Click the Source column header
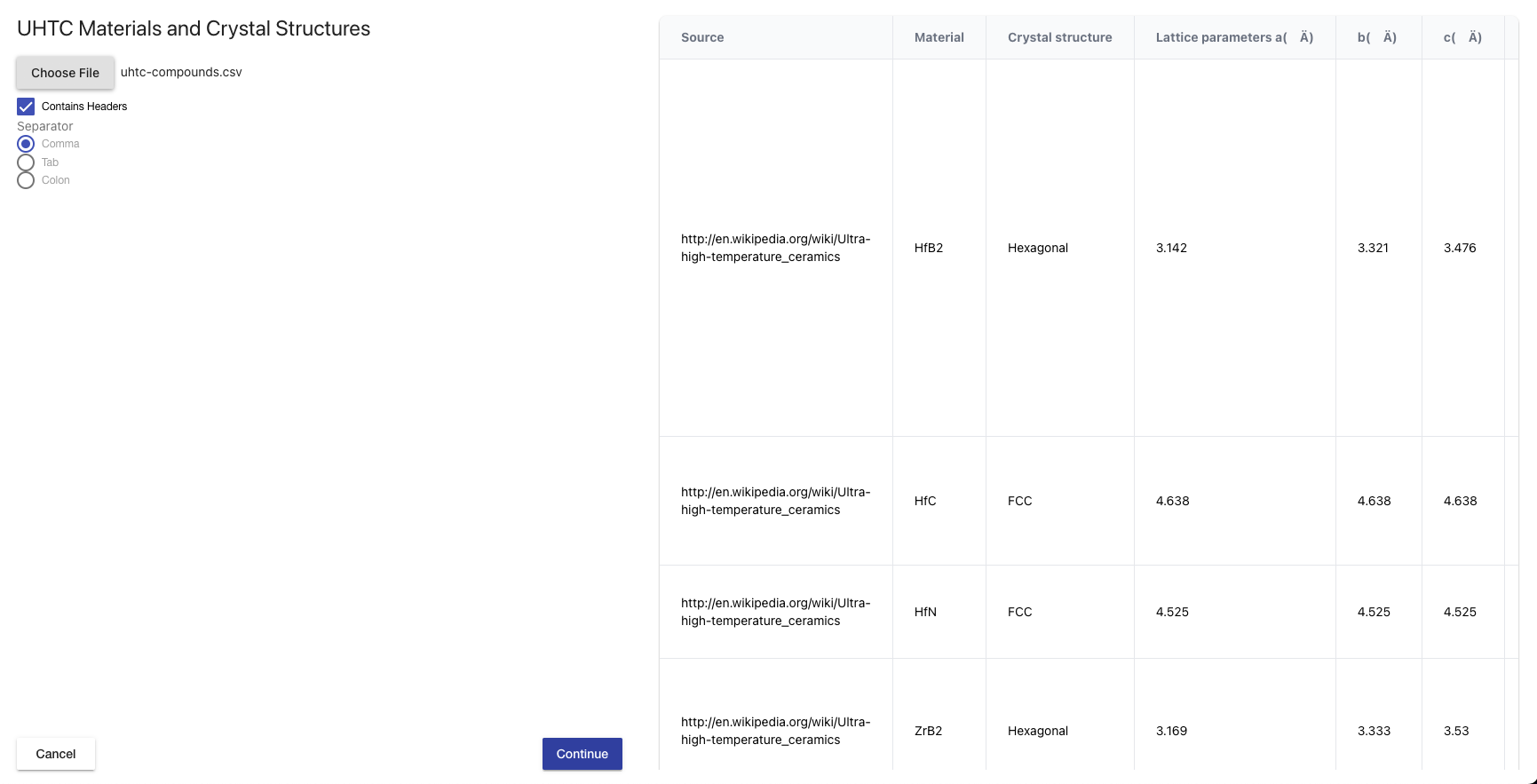Viewport: 1537px width, 784px height. click(x=702, y=37)
